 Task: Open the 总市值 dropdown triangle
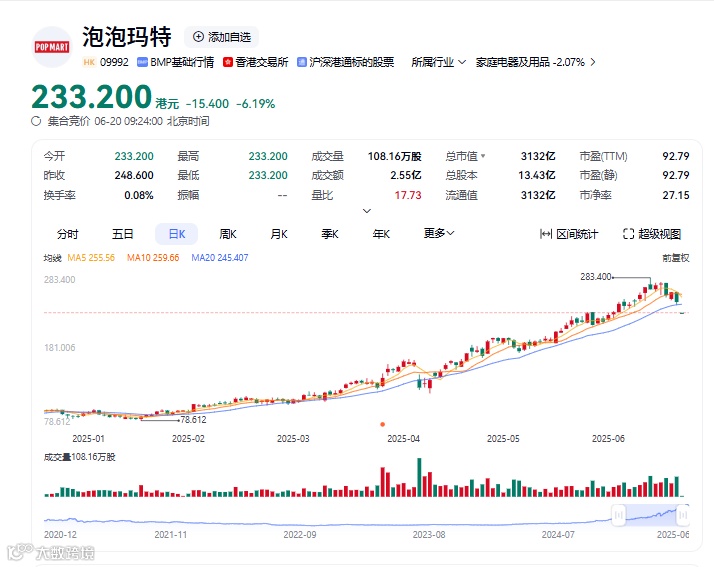[483, 156]
